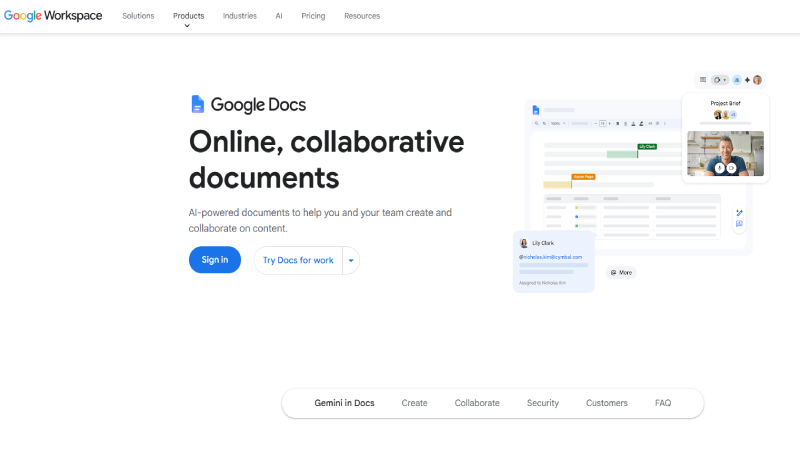Click the microphone icon on video thumbnail
Viewport: 800px width, 450px height.
(x=719, y=168)
